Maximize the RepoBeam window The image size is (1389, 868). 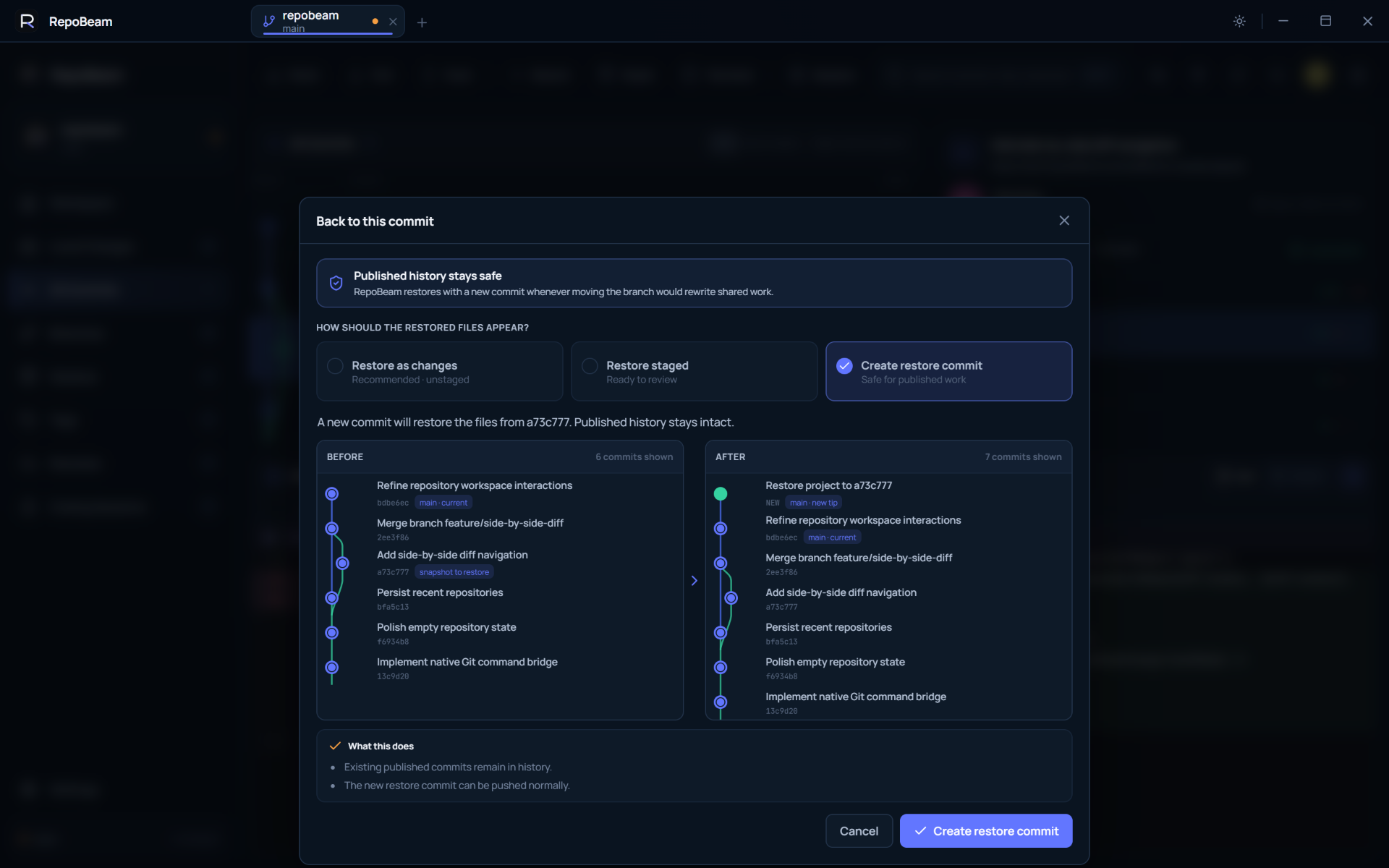[1325, 21]
